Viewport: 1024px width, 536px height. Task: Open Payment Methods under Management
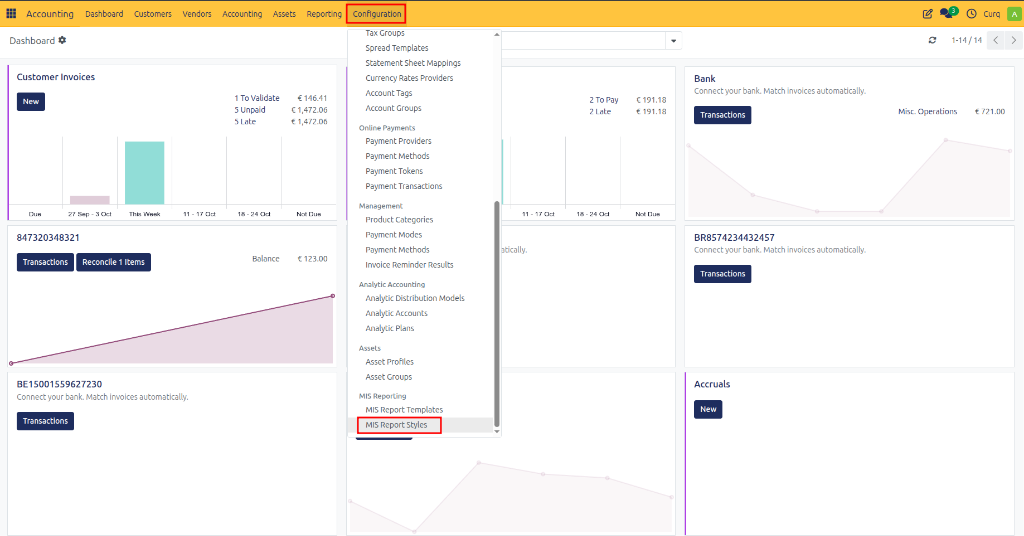(x=397, y=249)
